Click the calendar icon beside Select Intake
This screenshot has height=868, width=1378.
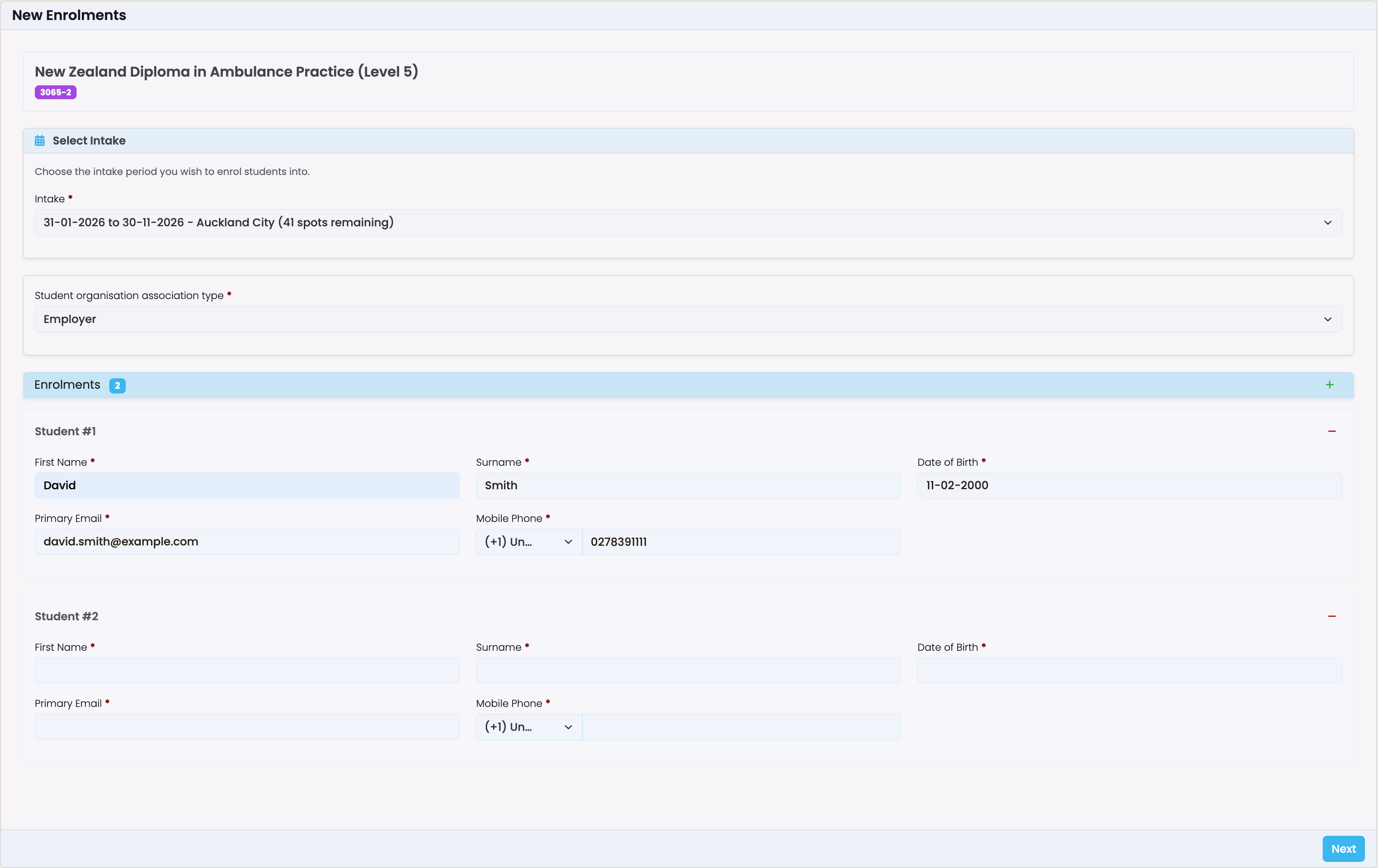point(40,141)
